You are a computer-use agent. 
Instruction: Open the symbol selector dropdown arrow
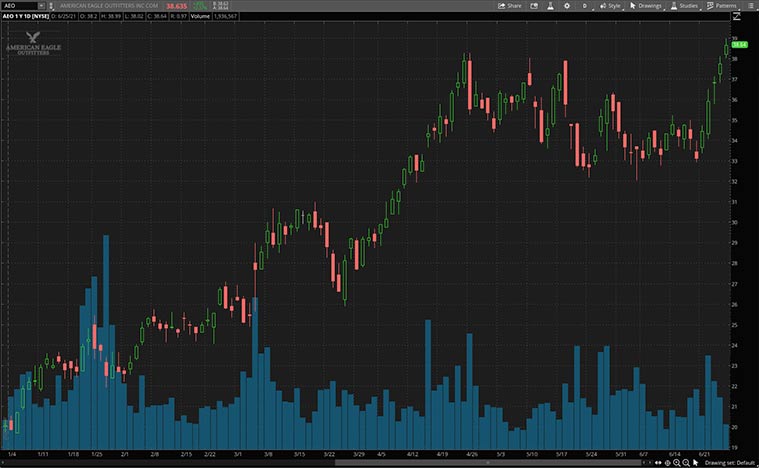[x=42, y=6]
